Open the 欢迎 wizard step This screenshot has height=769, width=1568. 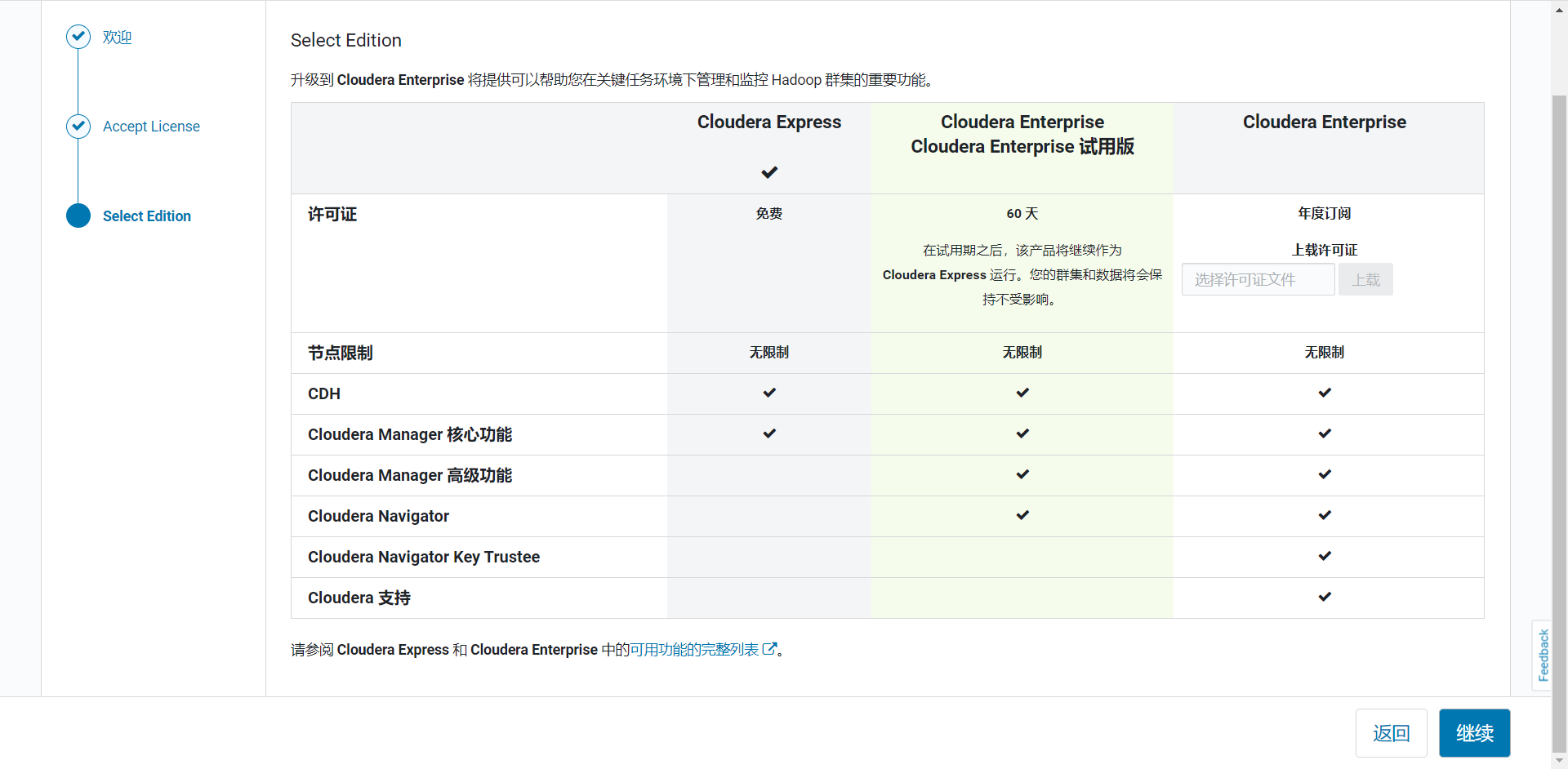pyautogui.click(x=117, y=38)
